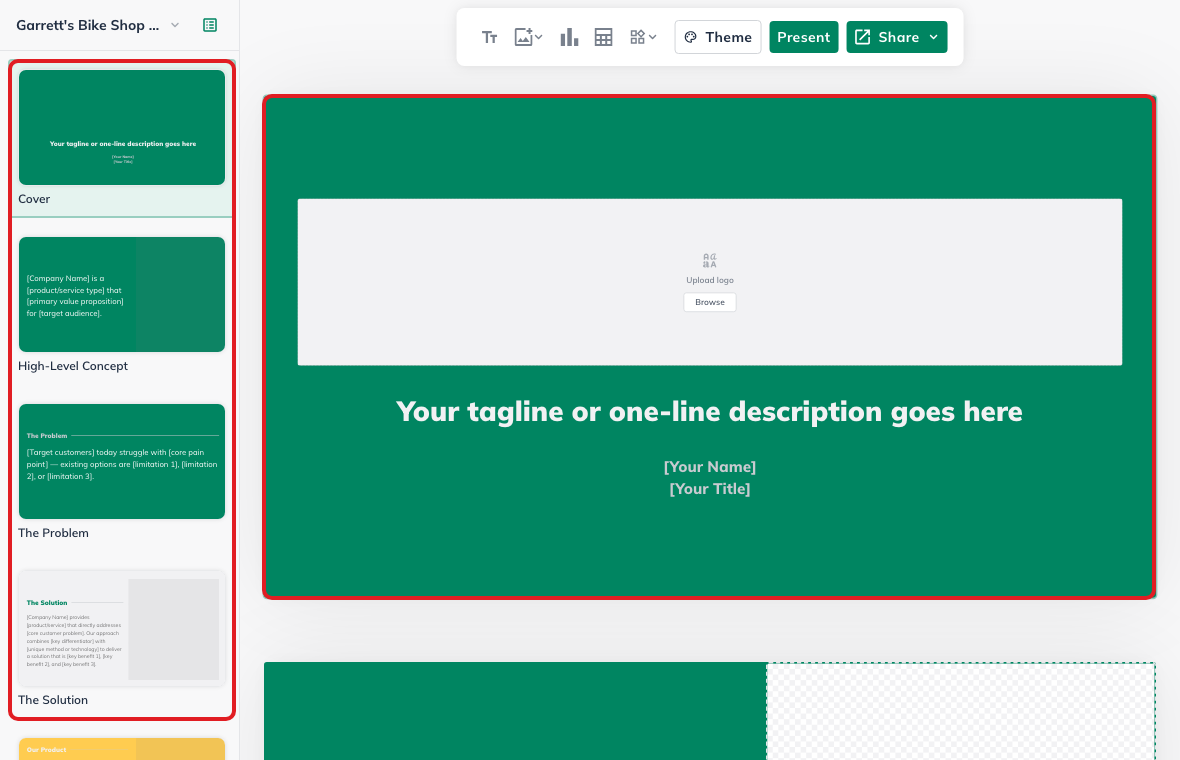
Task: Insert a table from toolbar
Action: coord(604,38)
